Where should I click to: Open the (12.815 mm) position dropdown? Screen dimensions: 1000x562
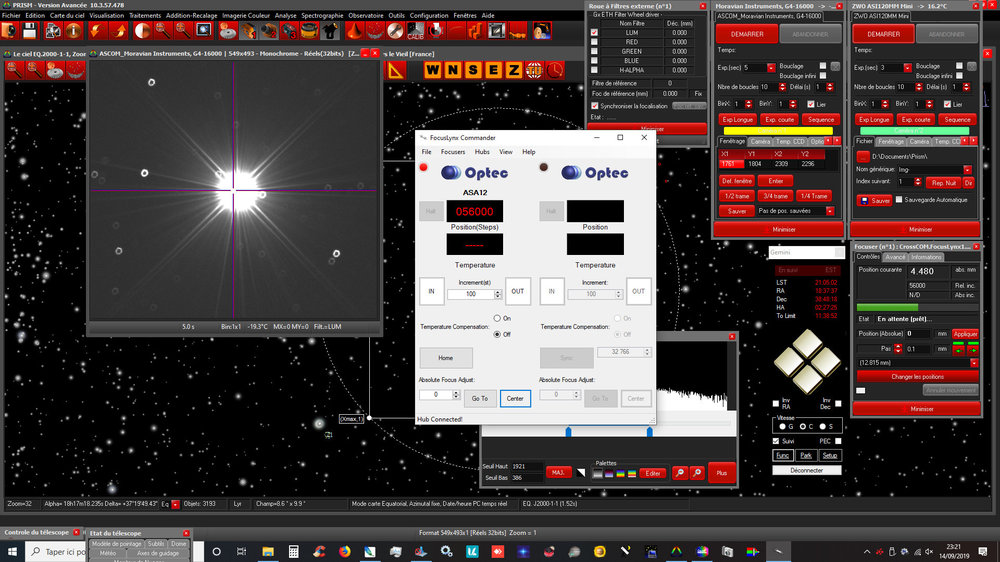pyautogui.click(x=974, y=363)
